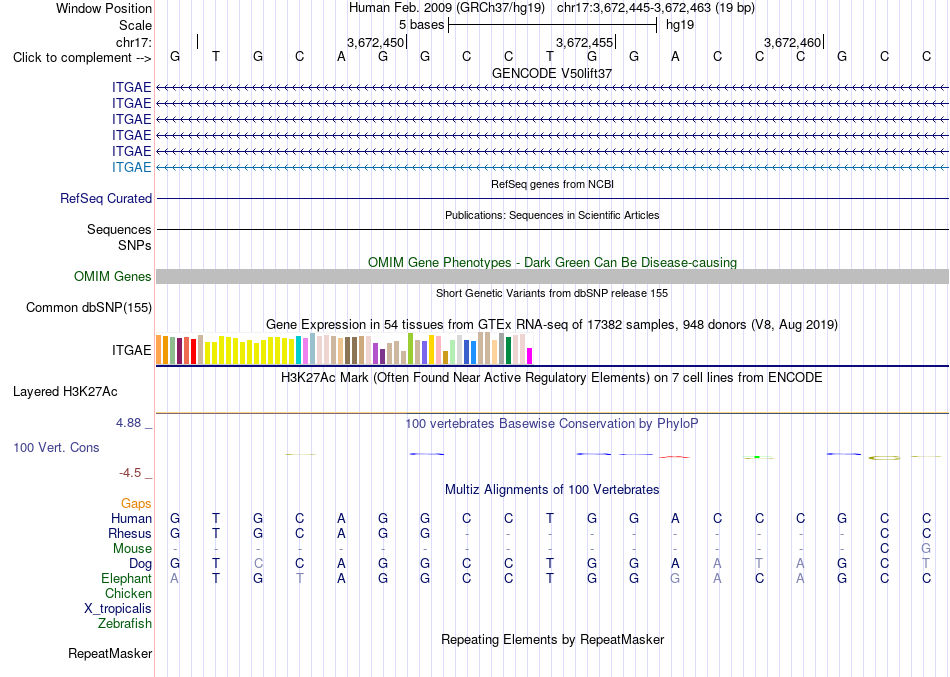This screenshot has width=950, height=677.
Task: Click the 'Human' alignment row label
Action: tap(131, 519)
